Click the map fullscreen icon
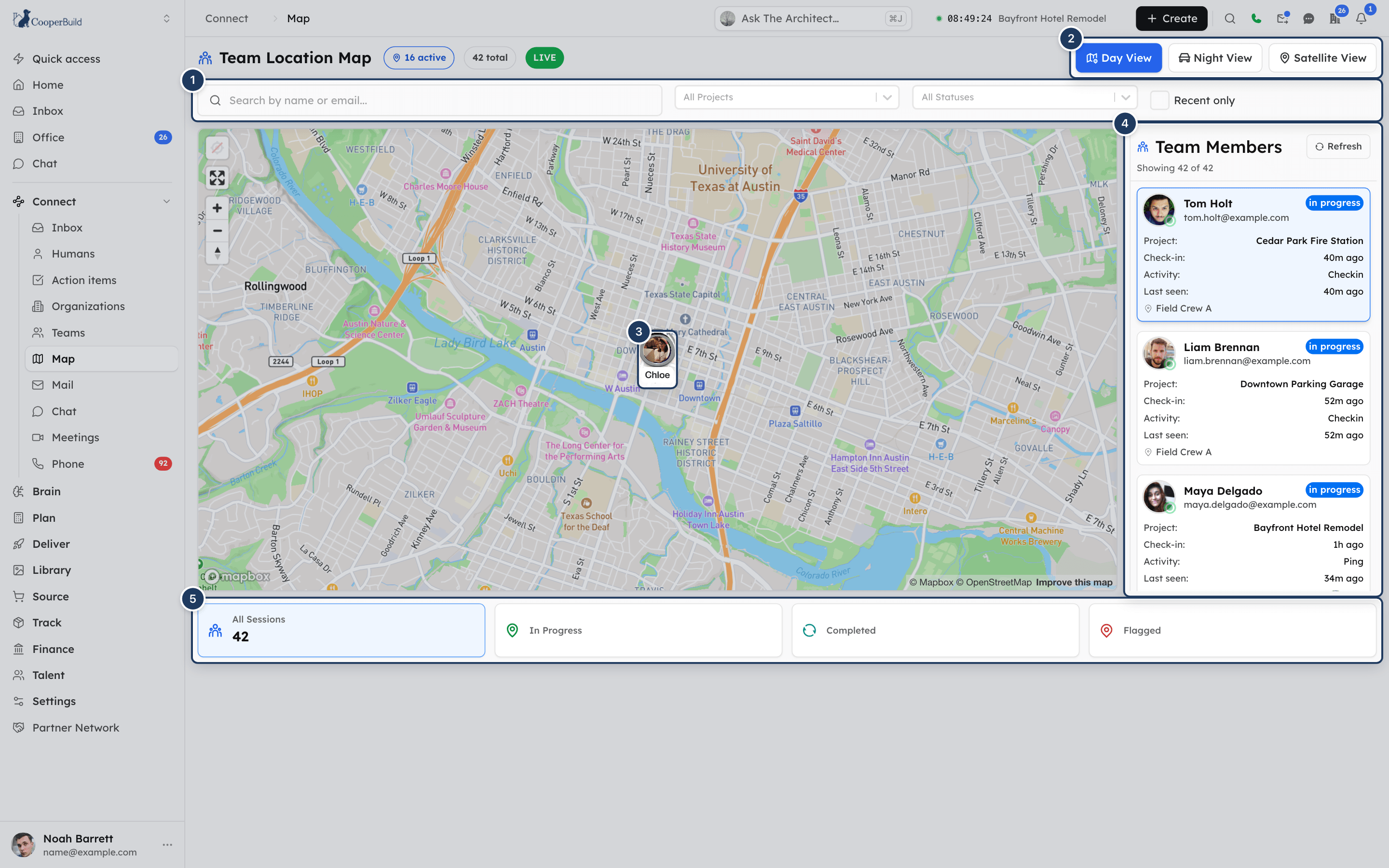The width and height of the screenshot is (1389, 868). (x=217, y=178)
